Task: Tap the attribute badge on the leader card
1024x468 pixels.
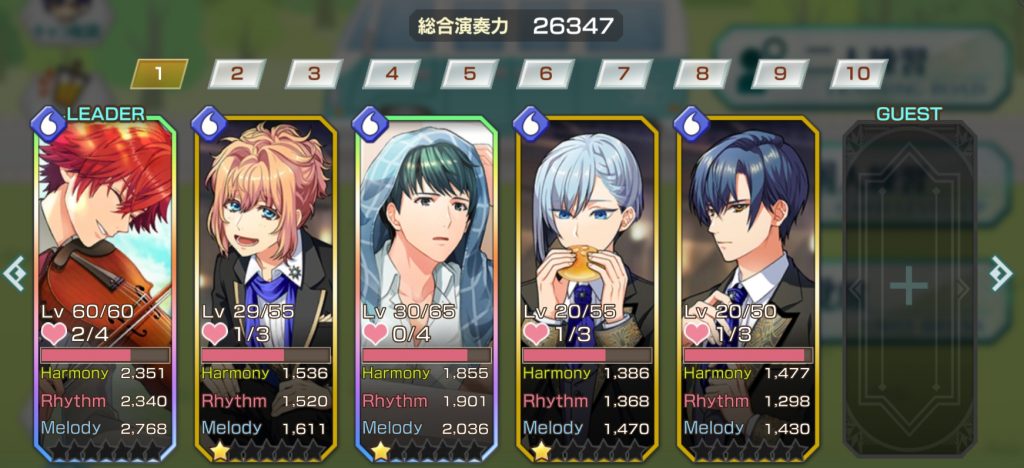Action: click(x=48, y=123)
